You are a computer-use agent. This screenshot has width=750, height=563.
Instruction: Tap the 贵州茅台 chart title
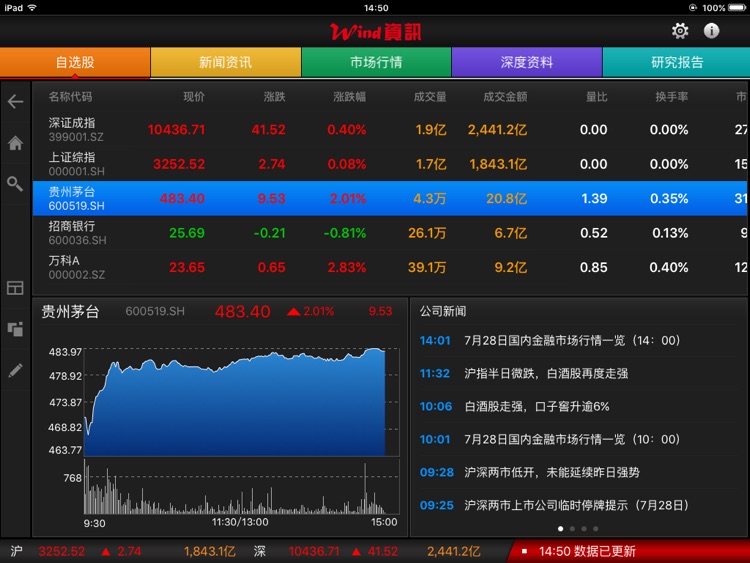(70, 312)
